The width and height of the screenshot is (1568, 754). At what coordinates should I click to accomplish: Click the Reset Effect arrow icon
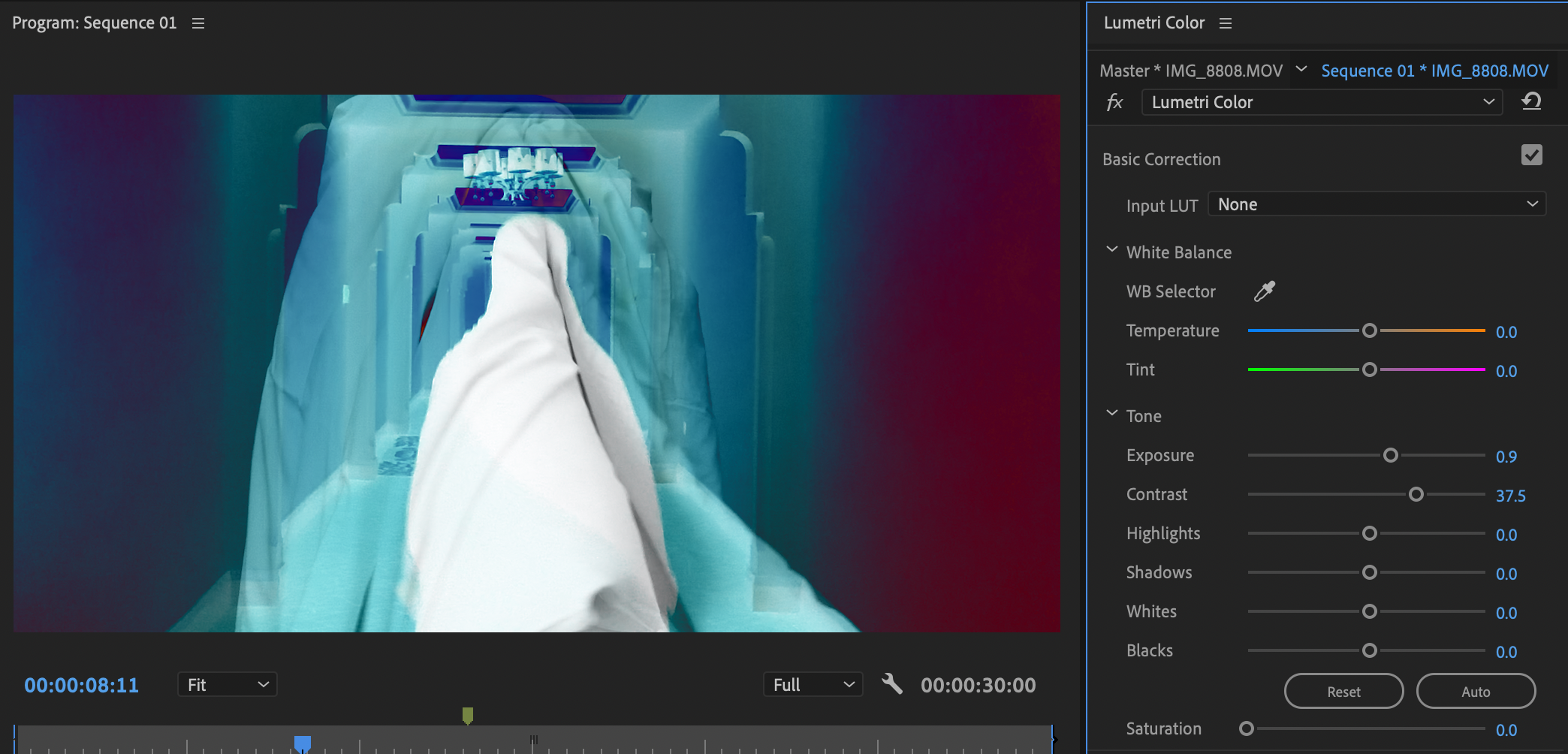tap(1531, 101)
